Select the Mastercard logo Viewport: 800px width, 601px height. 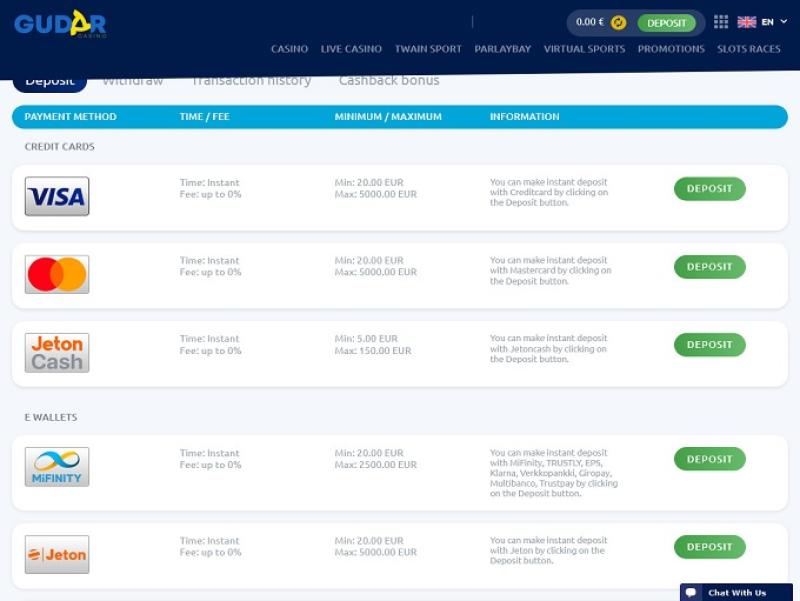[x=57, y=274]
